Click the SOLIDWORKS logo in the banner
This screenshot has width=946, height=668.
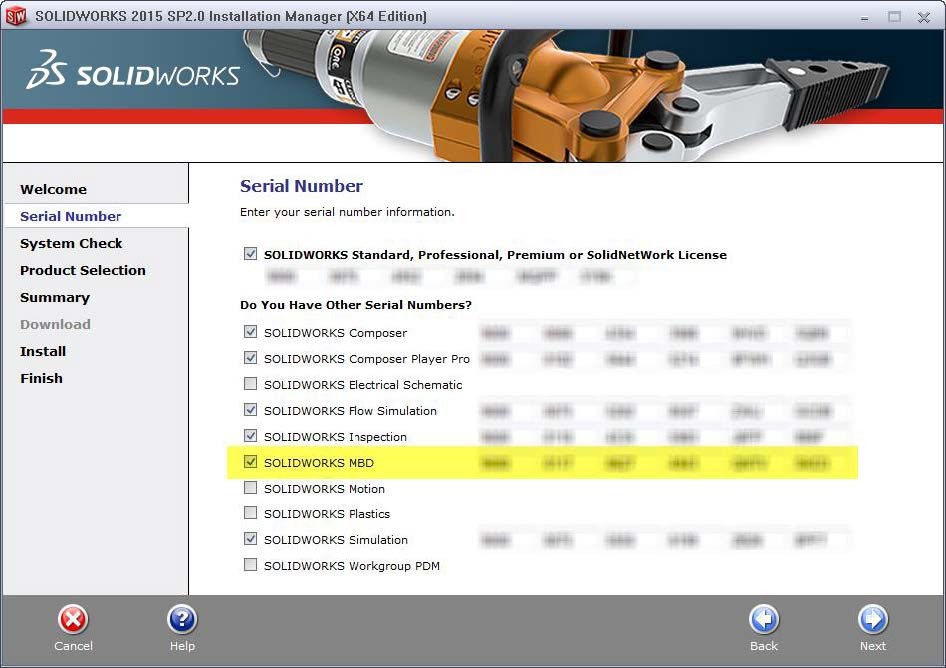point(133,70)
